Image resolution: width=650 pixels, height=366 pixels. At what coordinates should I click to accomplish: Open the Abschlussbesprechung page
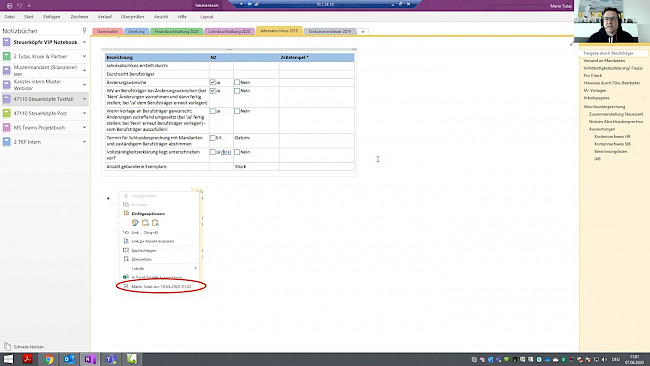click(x=604, y=107)
